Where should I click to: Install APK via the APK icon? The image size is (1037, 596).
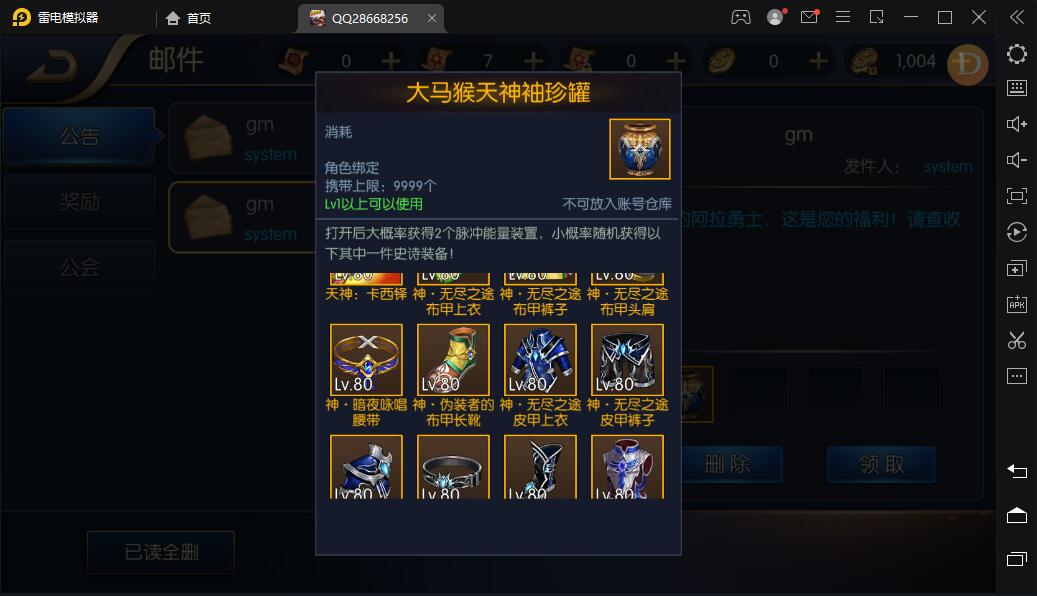click(x=1016, y=304)
